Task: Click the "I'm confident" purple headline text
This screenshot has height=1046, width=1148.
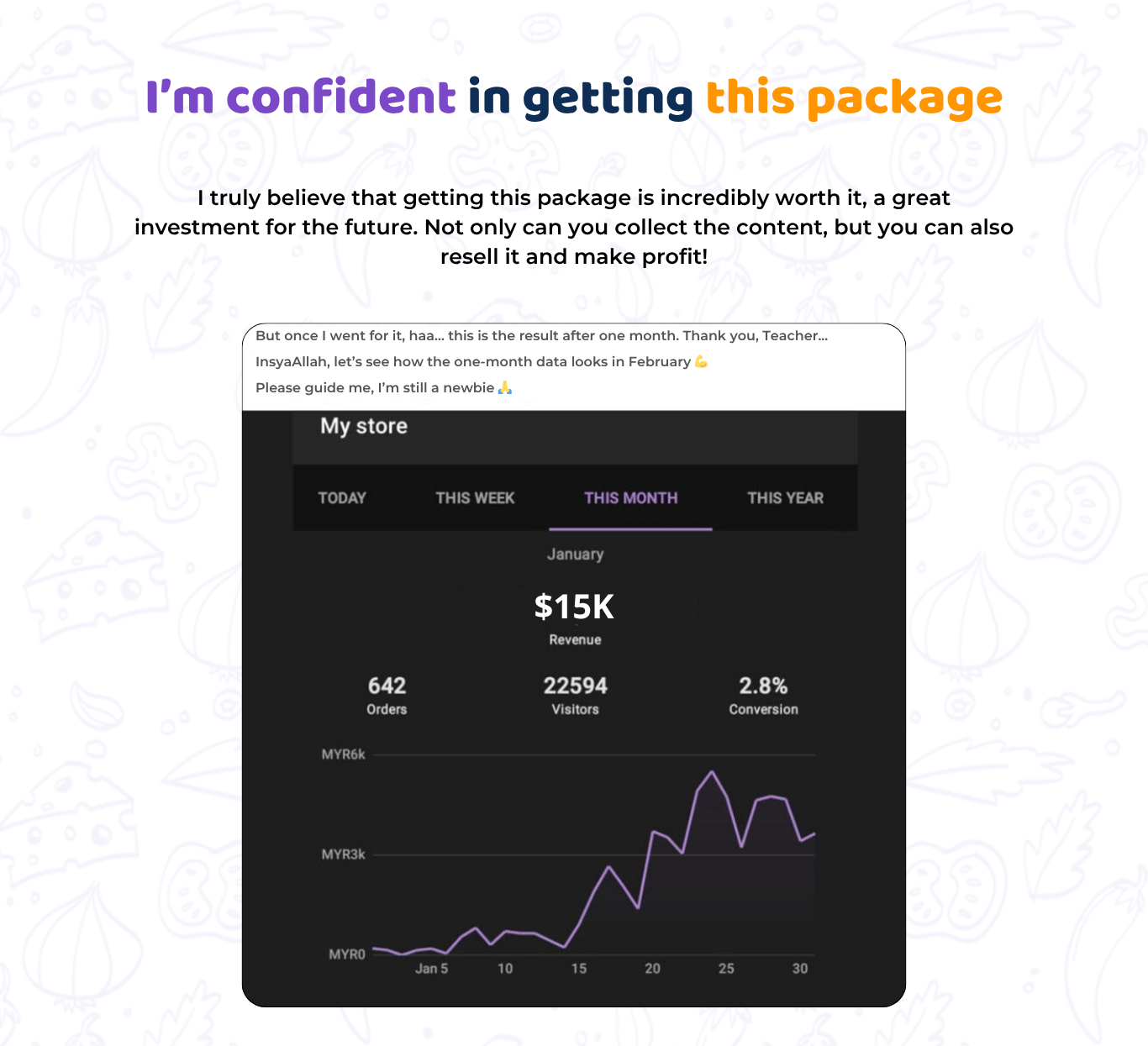Action: click(x=300, y=97)
